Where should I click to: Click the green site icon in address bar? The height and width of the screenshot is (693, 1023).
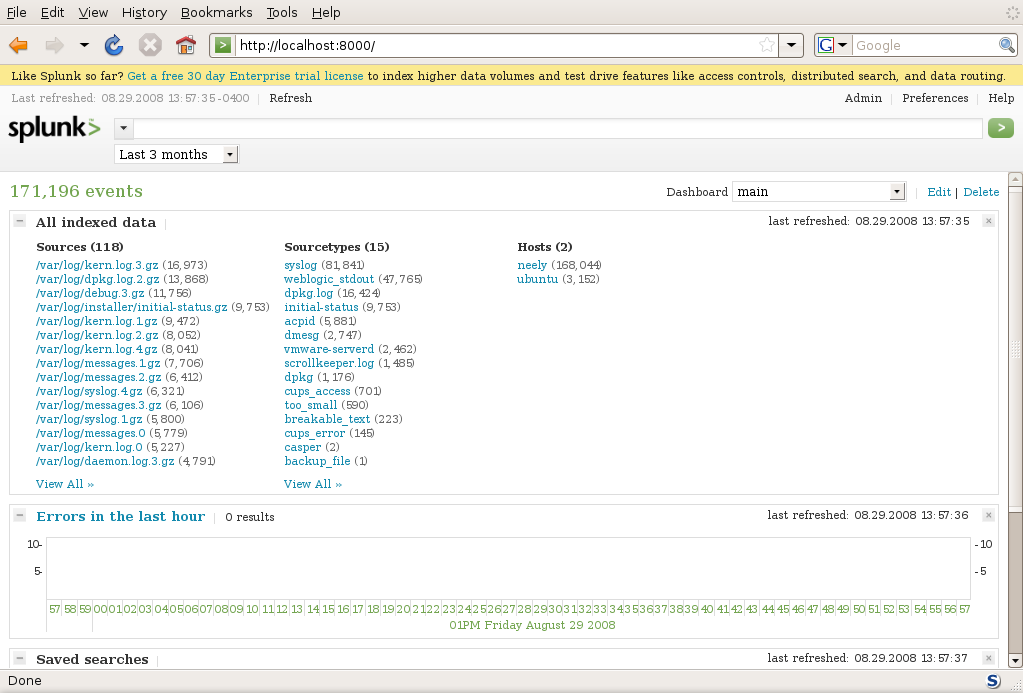222,45
